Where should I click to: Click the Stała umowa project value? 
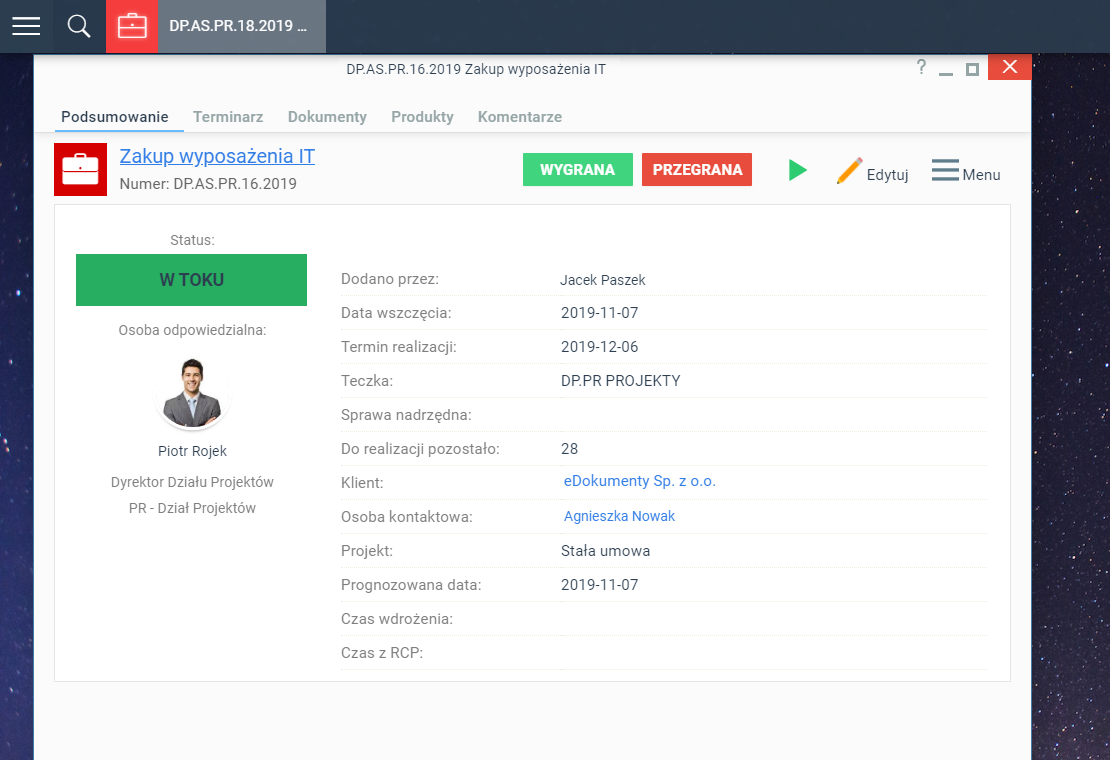click(x=605, y=551)
